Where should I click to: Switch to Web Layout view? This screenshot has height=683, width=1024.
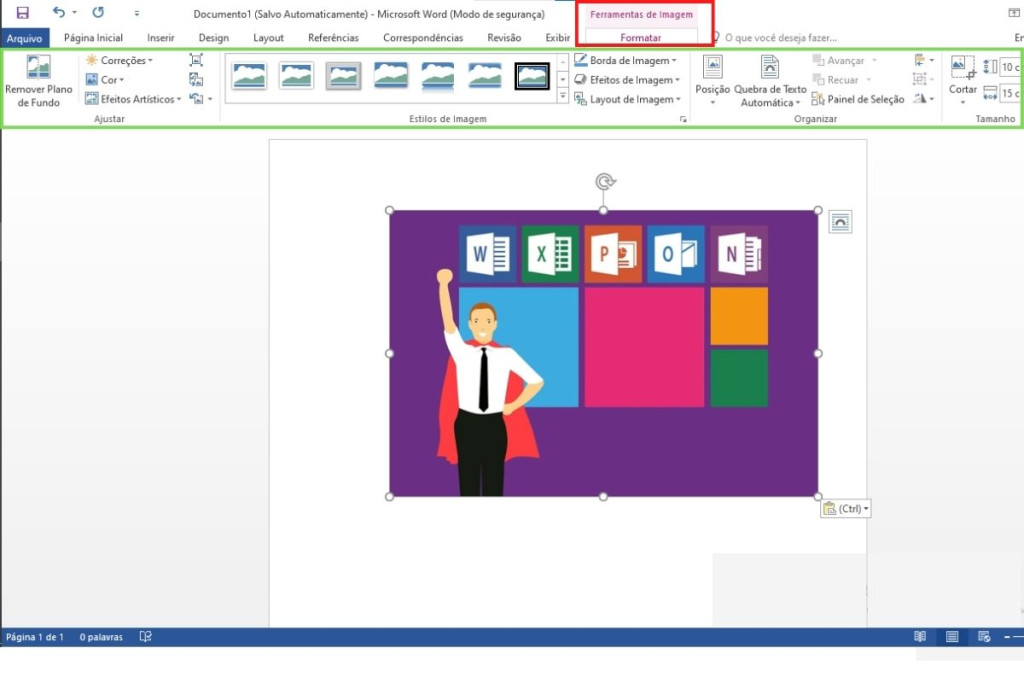tap(984, 637)
